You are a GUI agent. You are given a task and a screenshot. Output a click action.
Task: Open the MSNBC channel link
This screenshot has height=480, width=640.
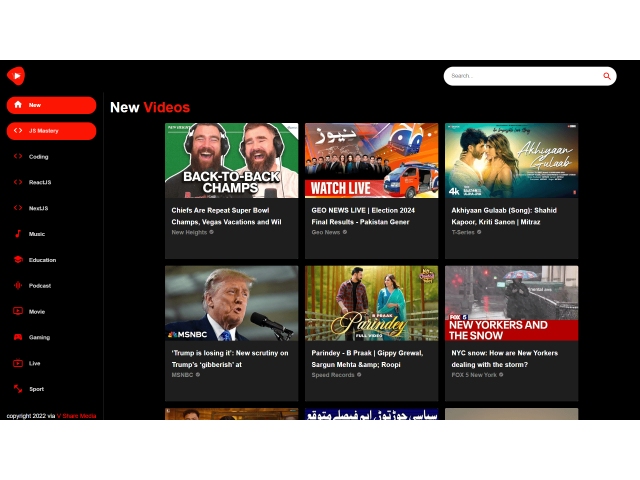(x=184, y=375)
